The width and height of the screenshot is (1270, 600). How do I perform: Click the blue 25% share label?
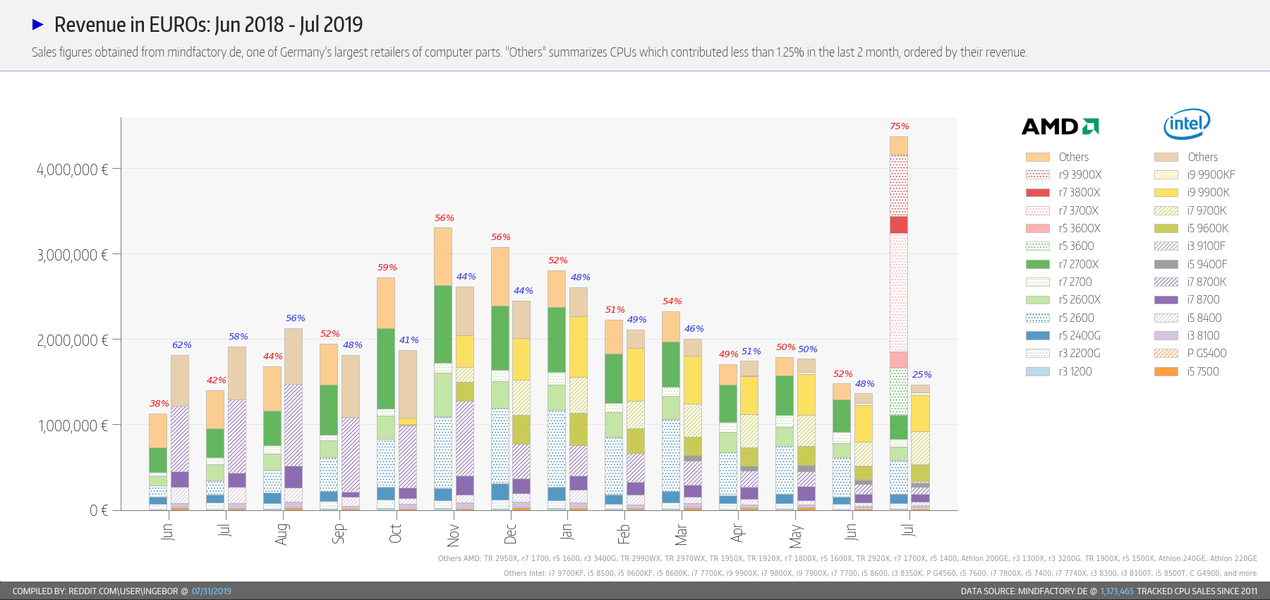[920, 375]
